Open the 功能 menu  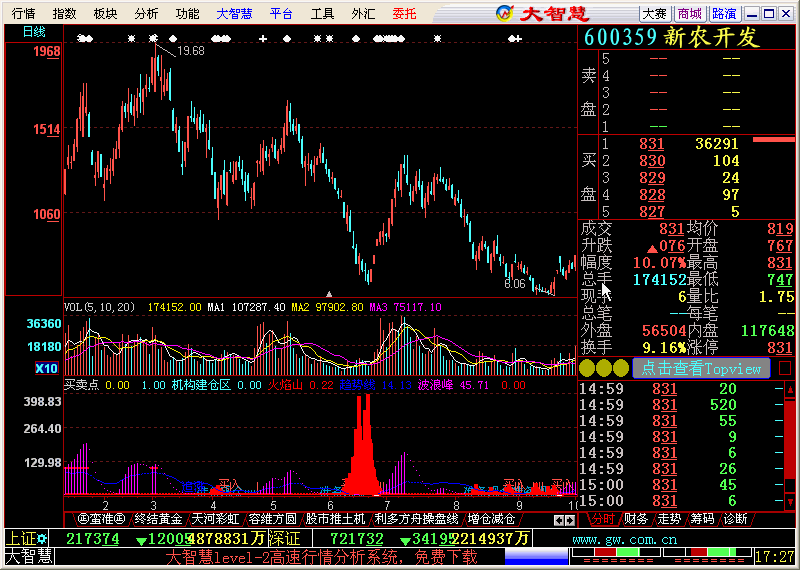(187, 14)
